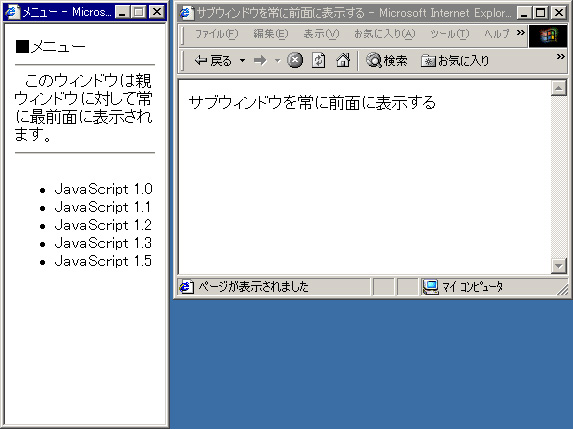Click the Stop loading icon
573x429 pixels.
pos(295,60)
